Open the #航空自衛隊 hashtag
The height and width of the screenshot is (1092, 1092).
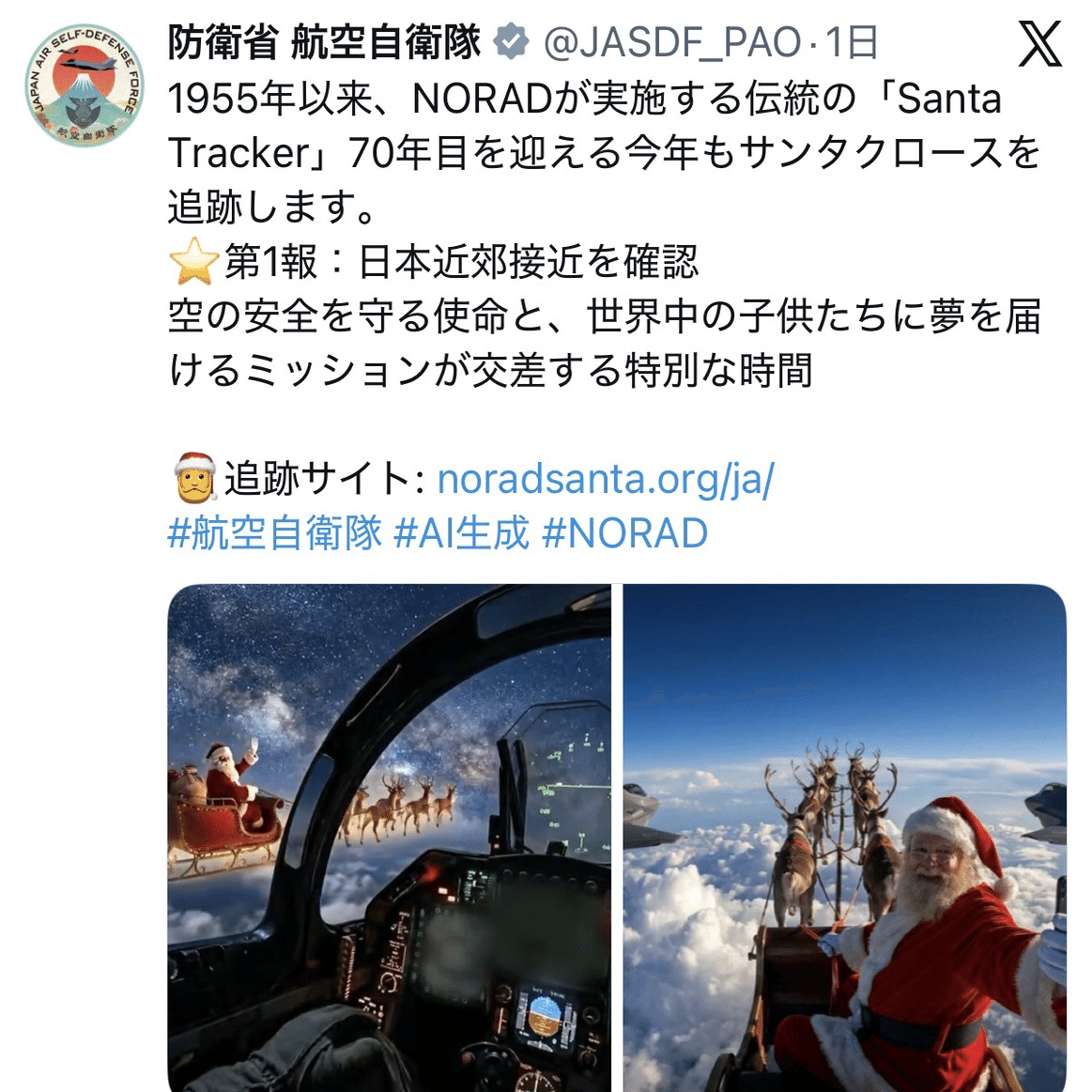[275, 533]
